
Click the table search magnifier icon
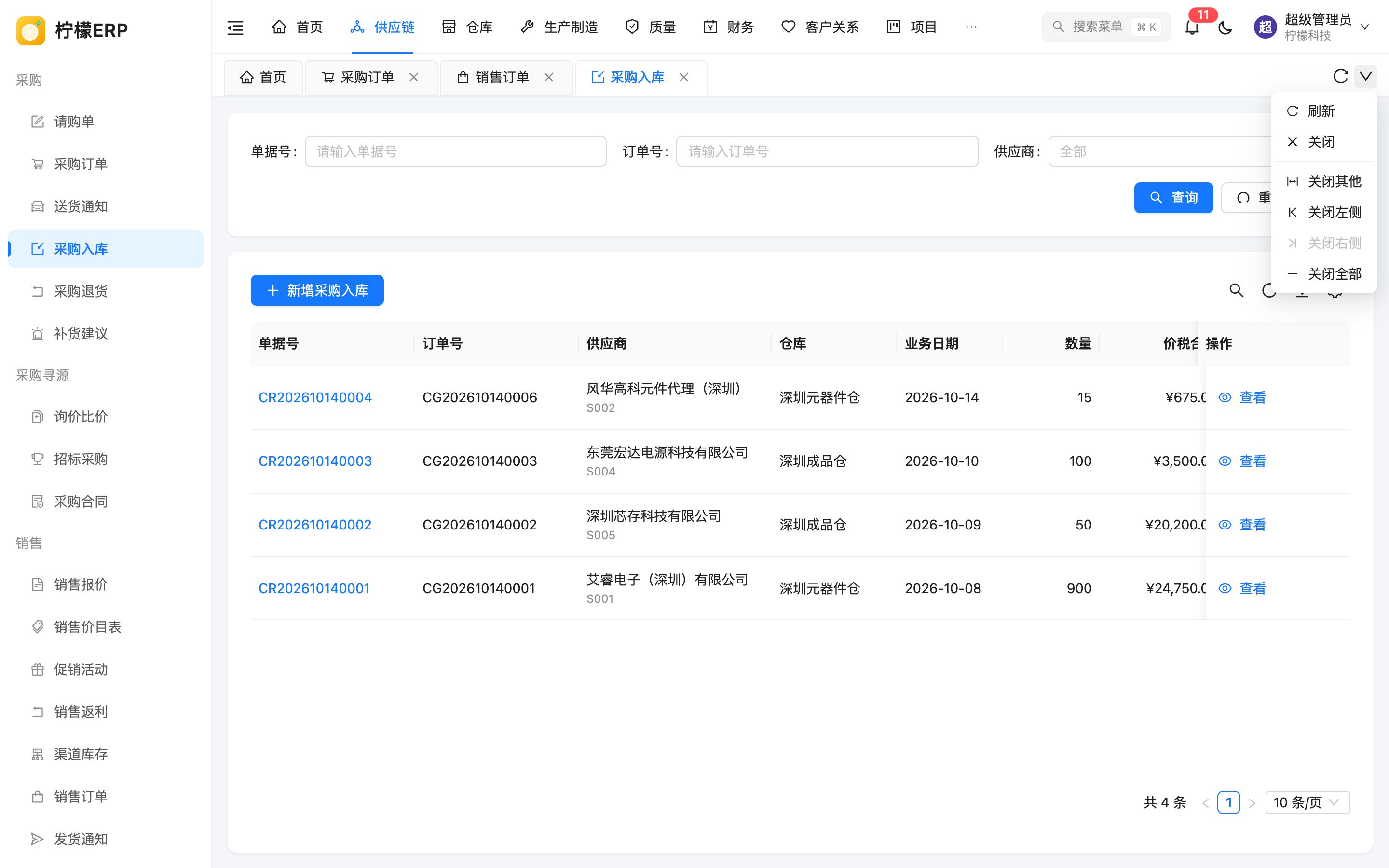click(1236, 290)
